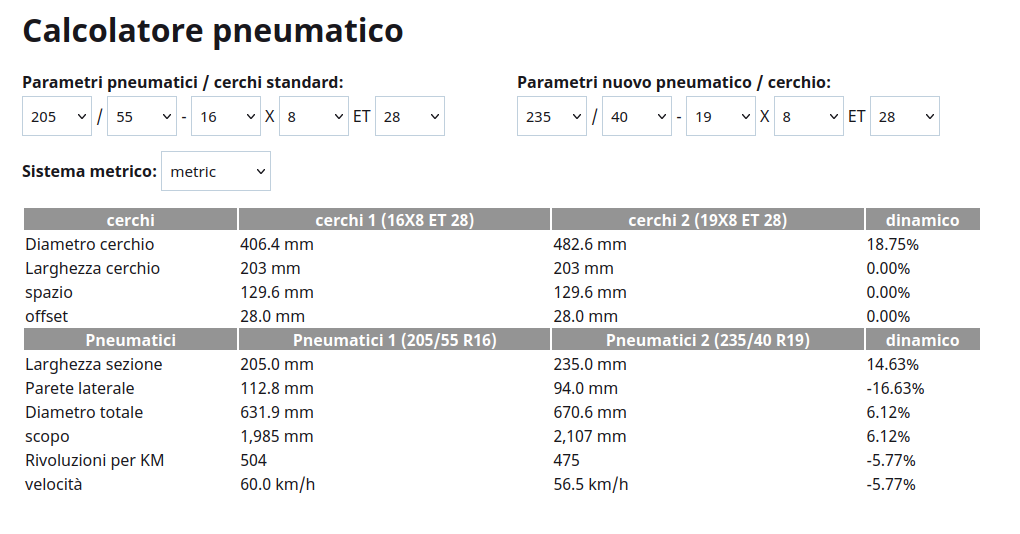This screenshot has width=1020, height=534.
Task: Open new ET offset dropdown showing 28
Action: click(x=905, y=116)
